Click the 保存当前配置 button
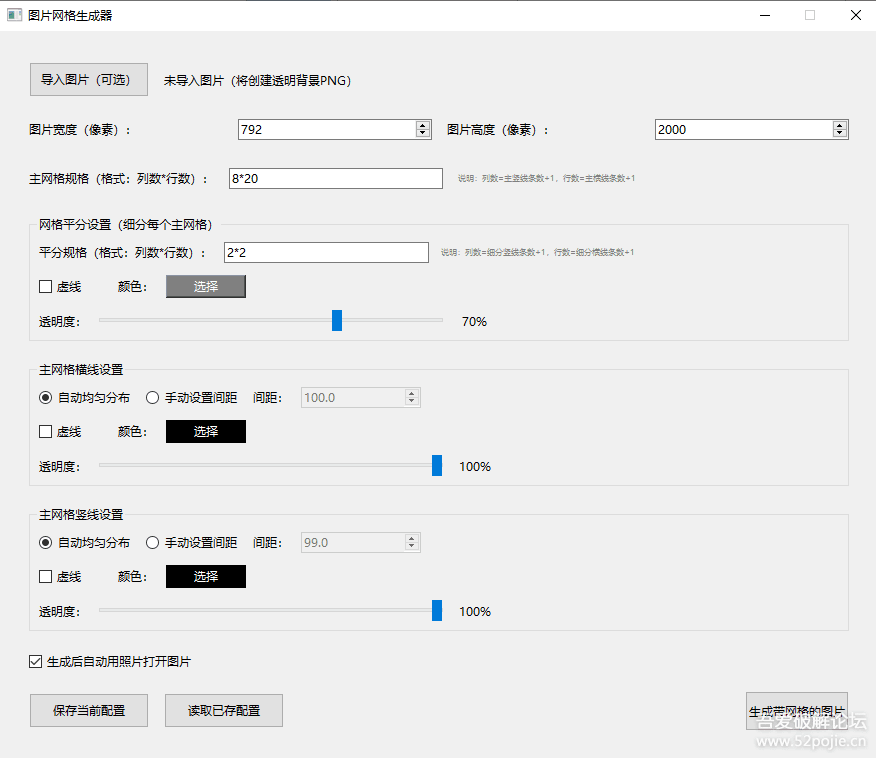 (89, 710)
